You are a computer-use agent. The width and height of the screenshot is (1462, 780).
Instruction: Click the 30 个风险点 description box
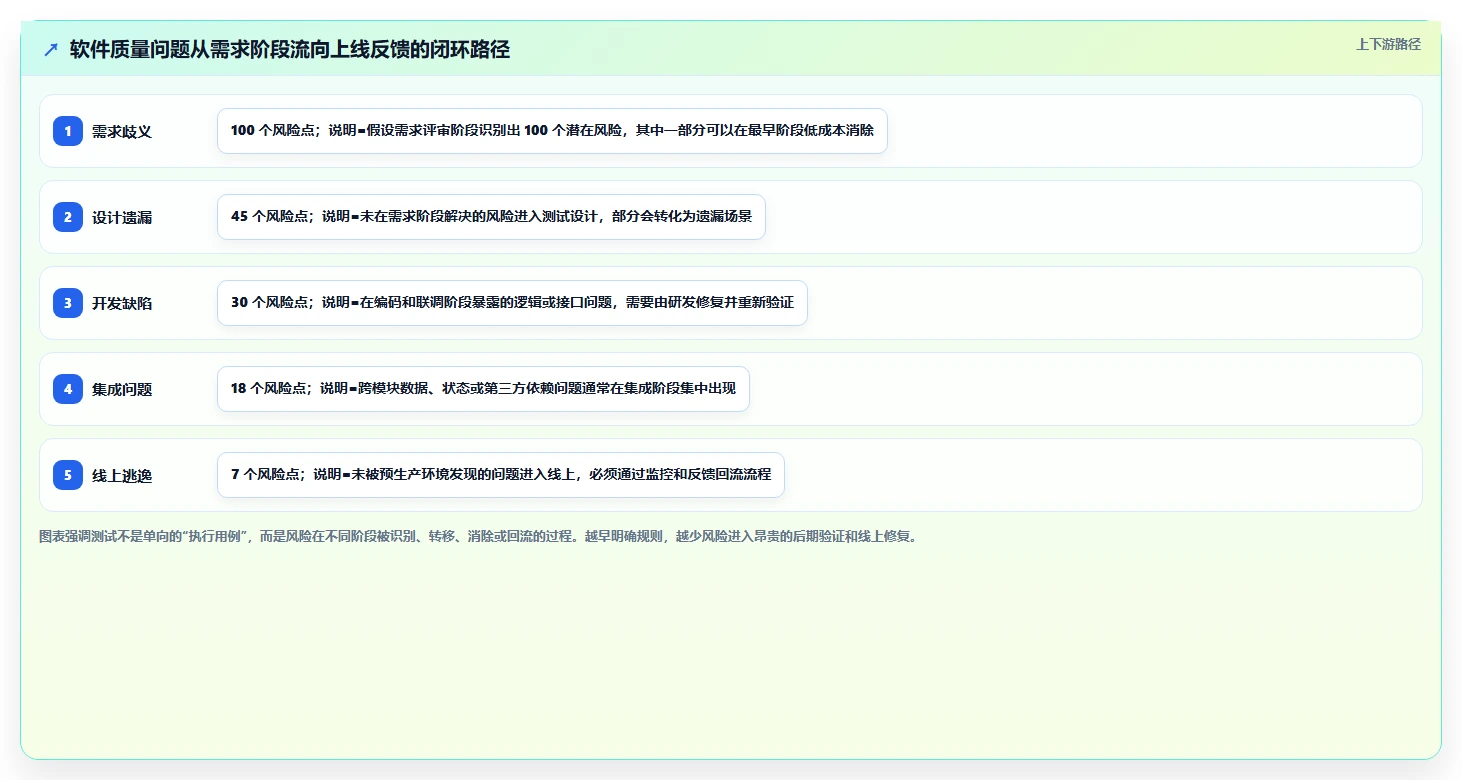(x=512, y=303)
